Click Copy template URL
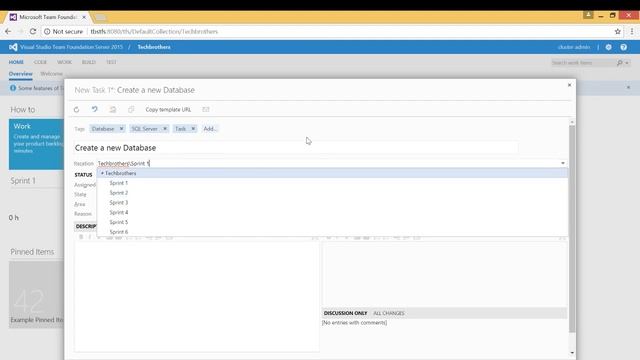The width and height of the screenshot is (640, 360). [168, 109]
